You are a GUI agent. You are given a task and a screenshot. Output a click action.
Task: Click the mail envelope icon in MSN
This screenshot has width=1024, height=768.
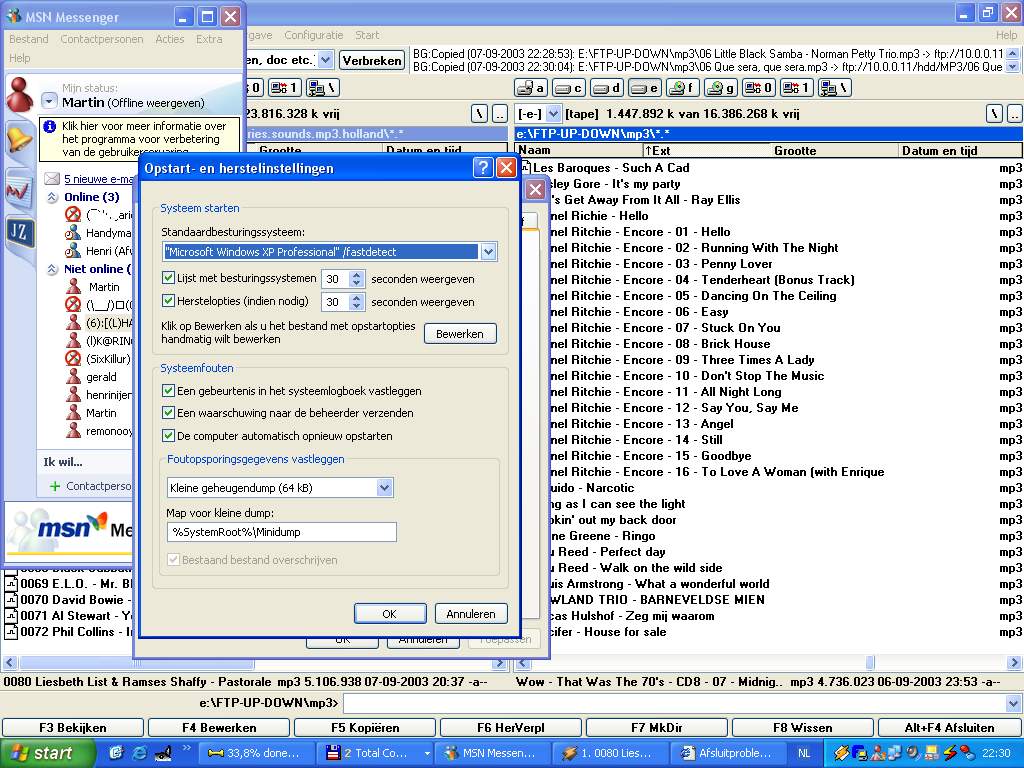pos(52,179)
